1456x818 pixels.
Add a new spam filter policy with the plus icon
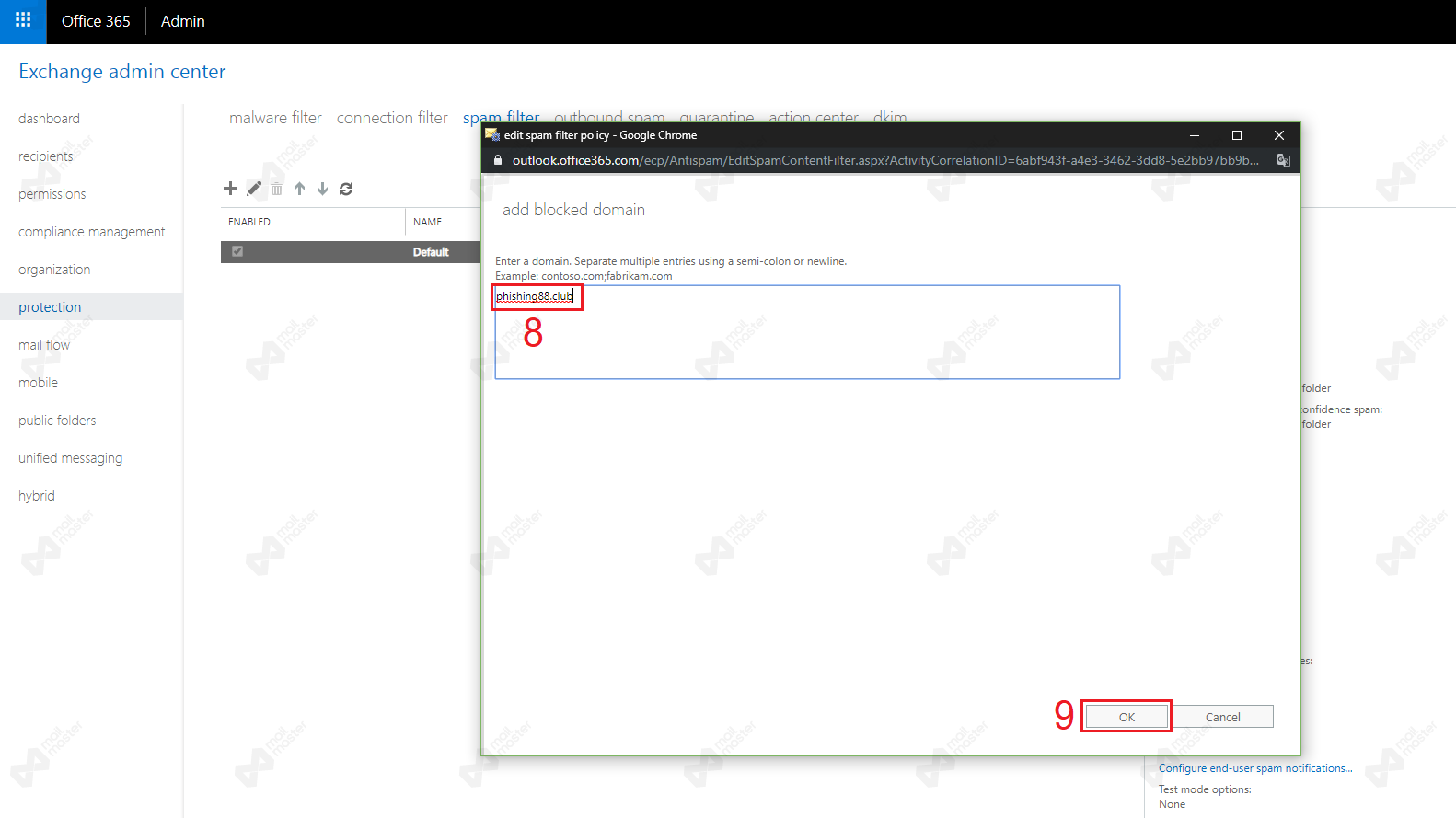pyautogui.click(x=230, y=189)
